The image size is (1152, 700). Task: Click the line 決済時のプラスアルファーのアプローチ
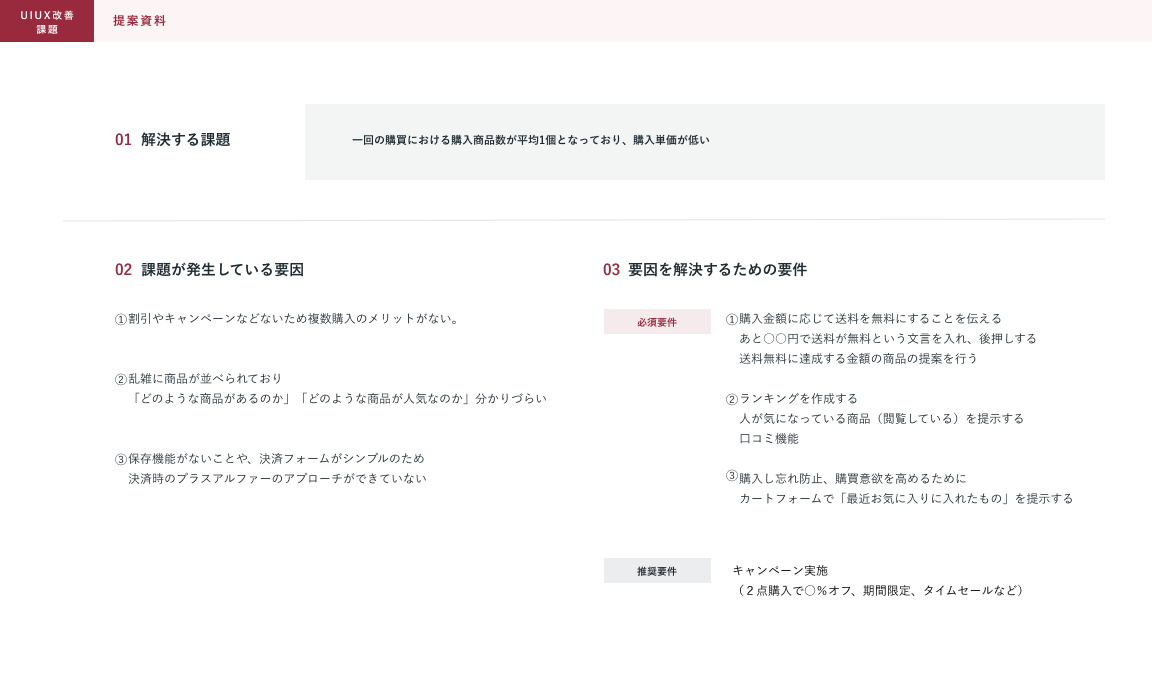click(x=277, y=479)
